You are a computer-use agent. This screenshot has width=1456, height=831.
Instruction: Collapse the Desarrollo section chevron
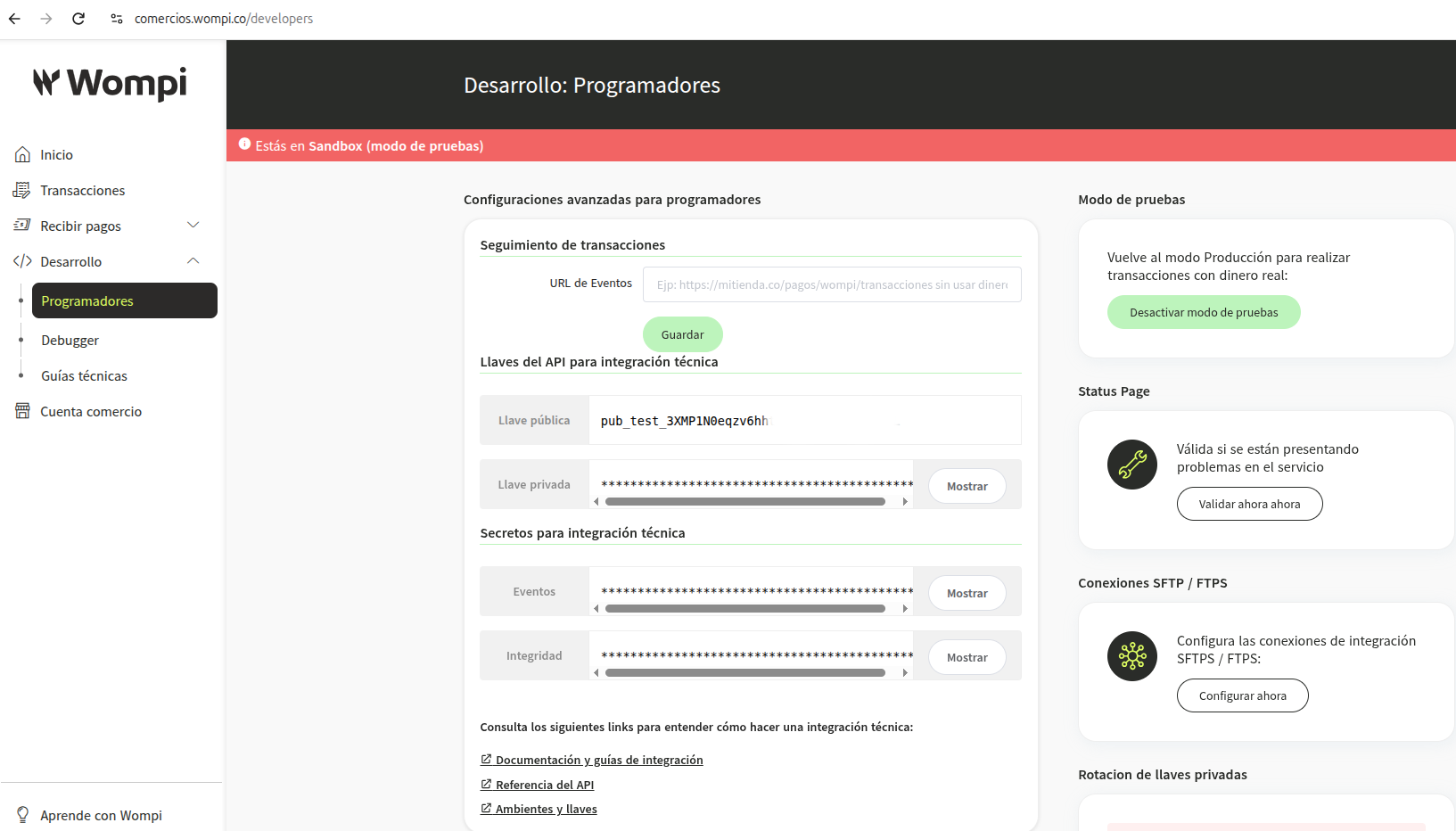193,260
